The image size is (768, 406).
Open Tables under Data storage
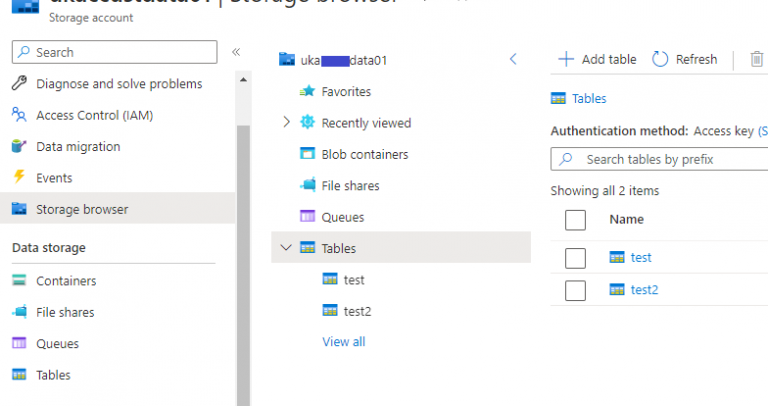point(53,375)
